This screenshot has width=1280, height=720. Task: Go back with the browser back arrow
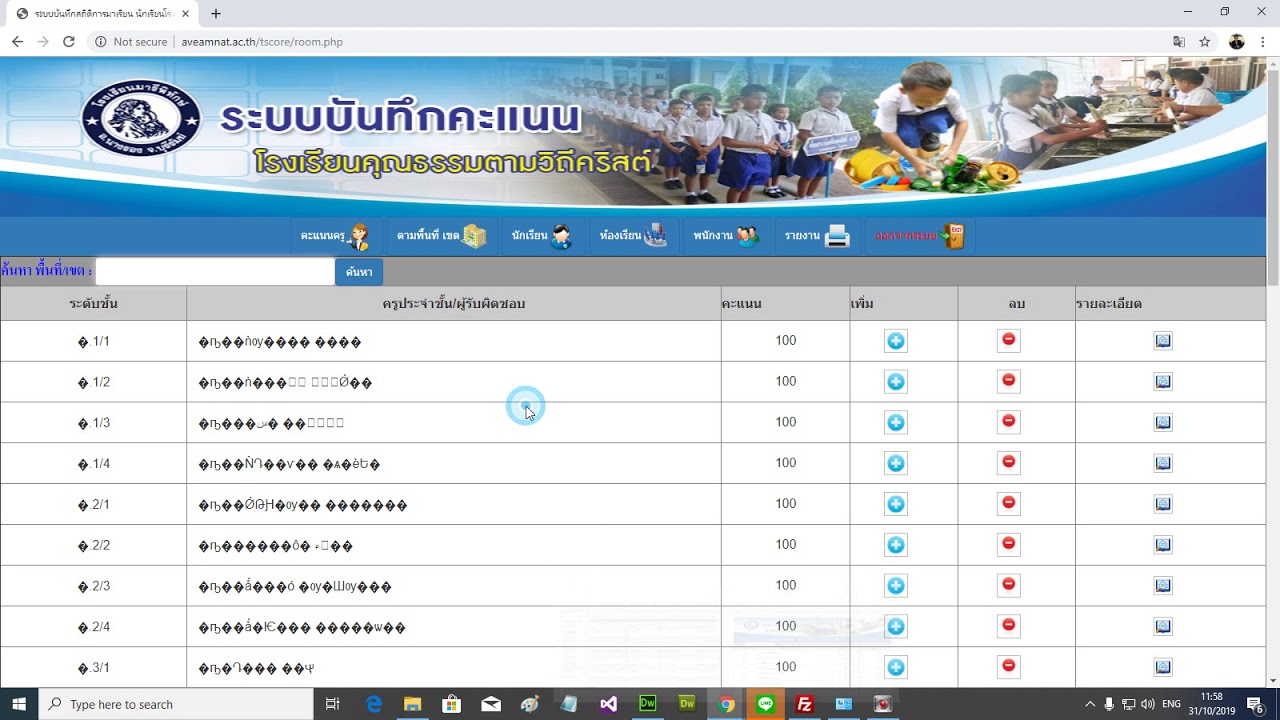pyautogui.click(x=17, y=42)
